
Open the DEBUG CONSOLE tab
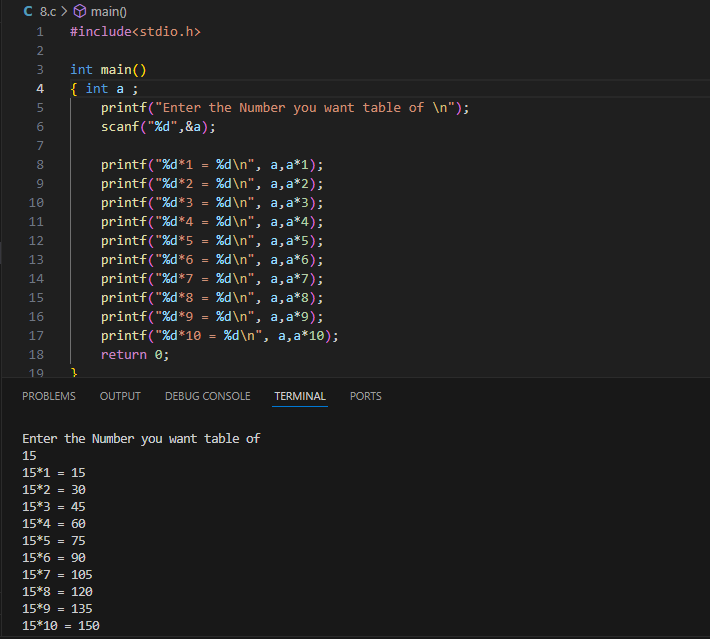point(208,396)
